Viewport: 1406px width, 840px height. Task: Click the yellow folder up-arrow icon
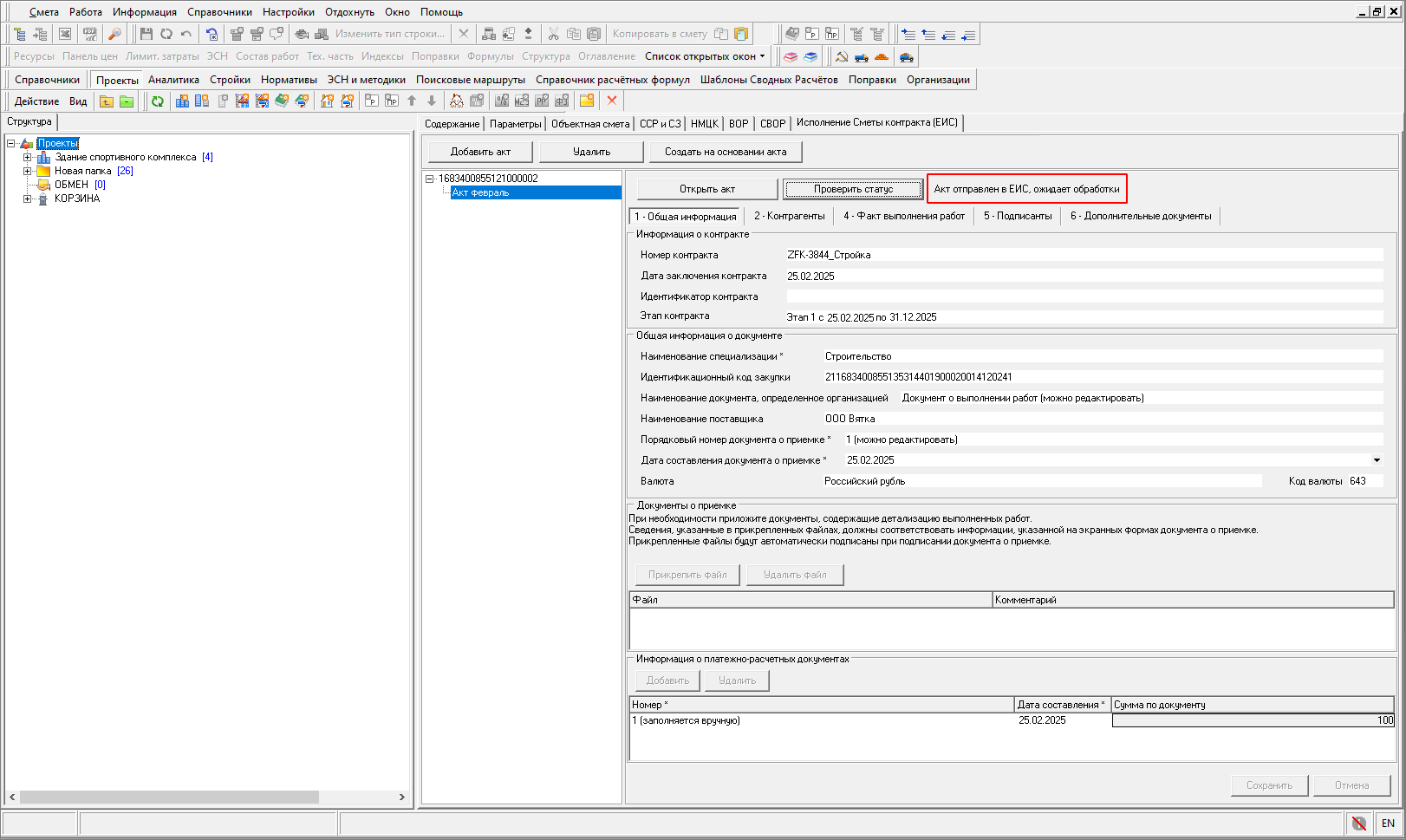tap(107, 101)
